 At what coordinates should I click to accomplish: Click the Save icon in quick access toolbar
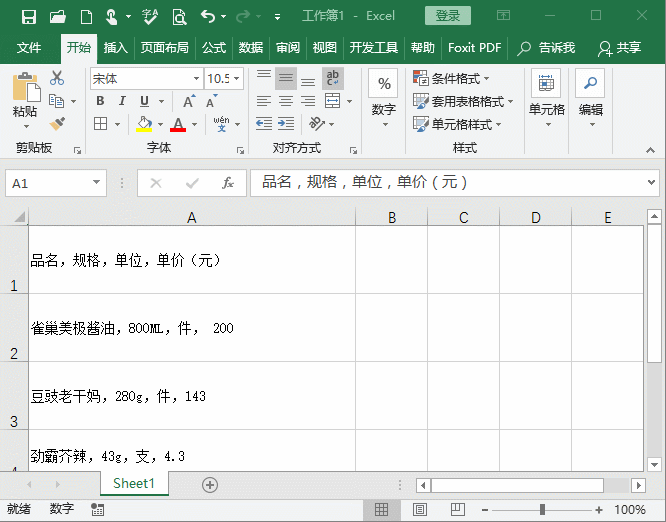(x=29, y=17)
